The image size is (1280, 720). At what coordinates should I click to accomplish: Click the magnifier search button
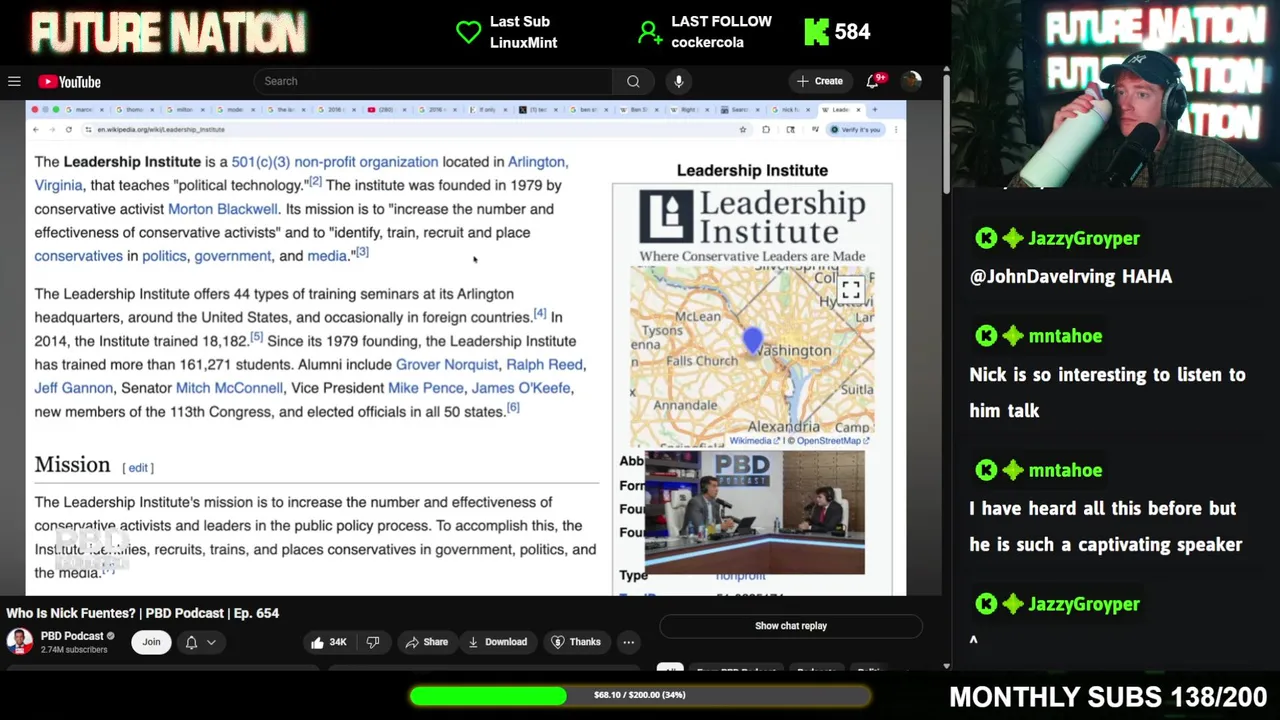pyautogui.click(x=633, y=81)
